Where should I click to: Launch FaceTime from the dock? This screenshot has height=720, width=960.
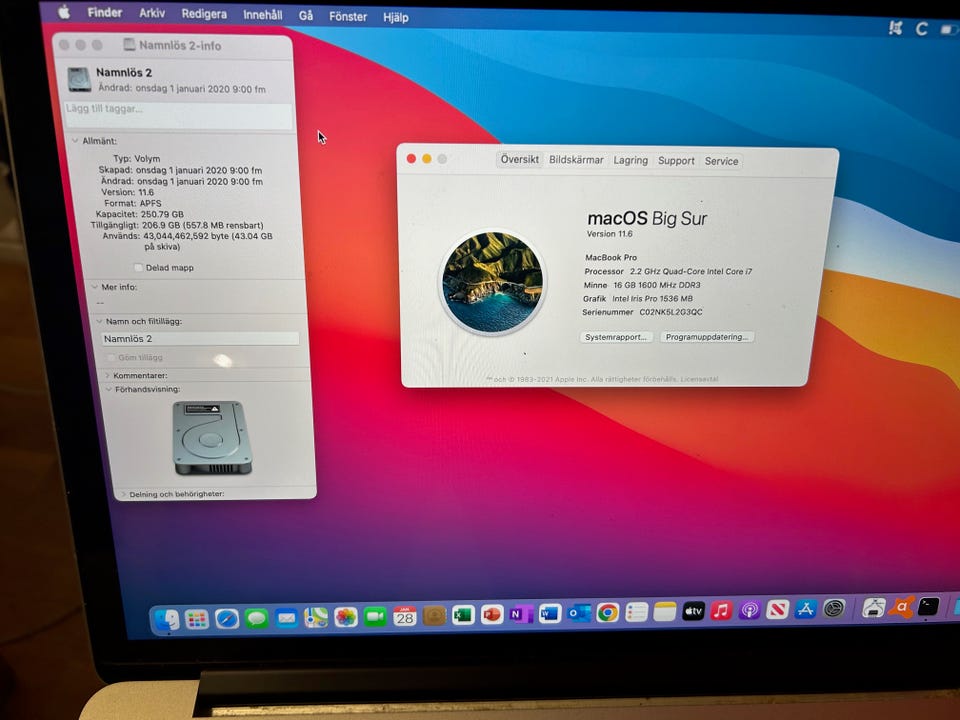tap(375, 617)
